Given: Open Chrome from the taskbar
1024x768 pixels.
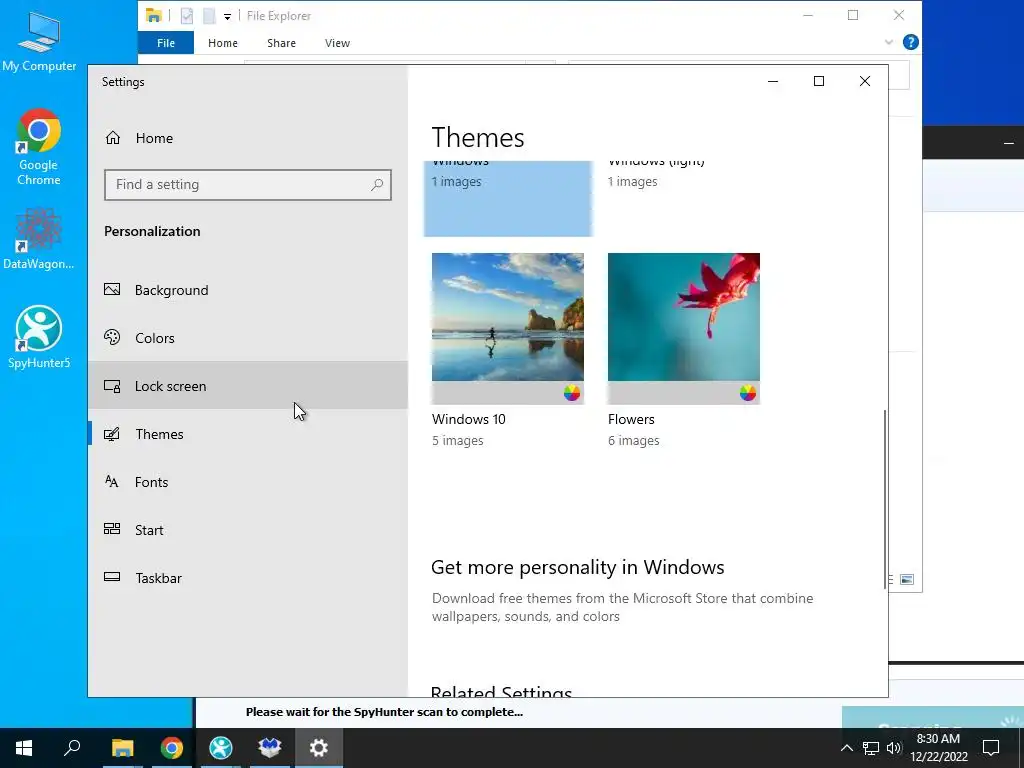Looking at the screenshot, I should (x=172, y=748).
